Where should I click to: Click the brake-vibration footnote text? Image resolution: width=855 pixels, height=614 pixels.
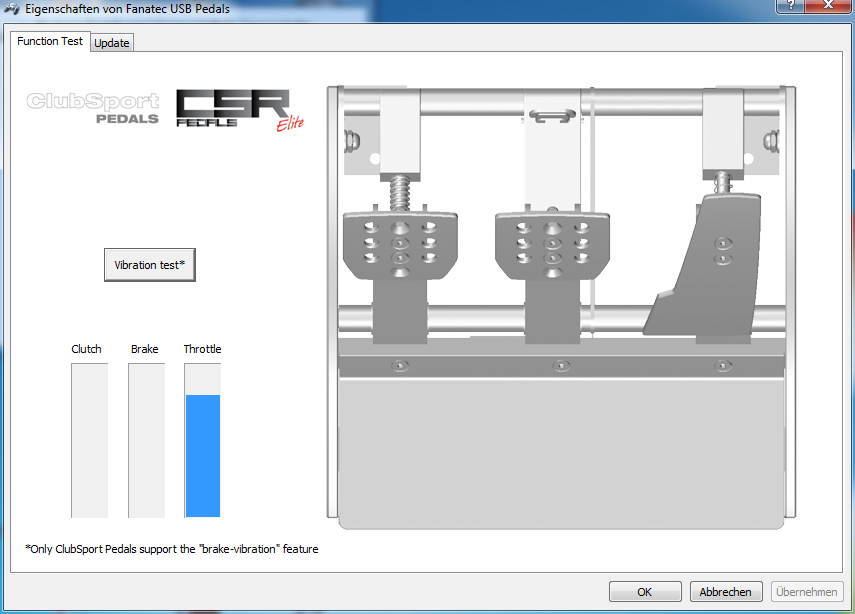pyautogui.click(x=172, y=549)
